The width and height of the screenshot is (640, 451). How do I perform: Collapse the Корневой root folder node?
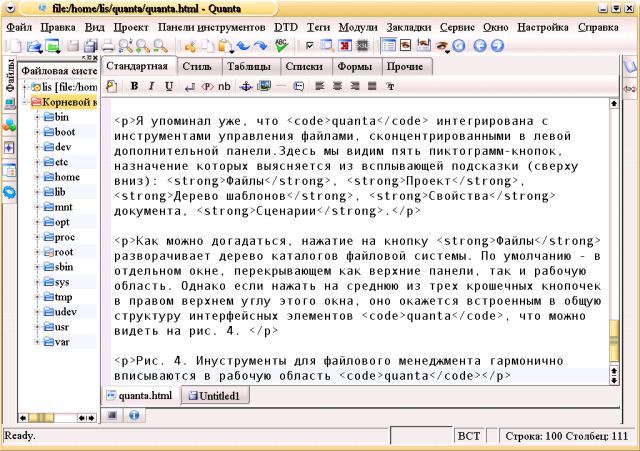tap(24, 102)
